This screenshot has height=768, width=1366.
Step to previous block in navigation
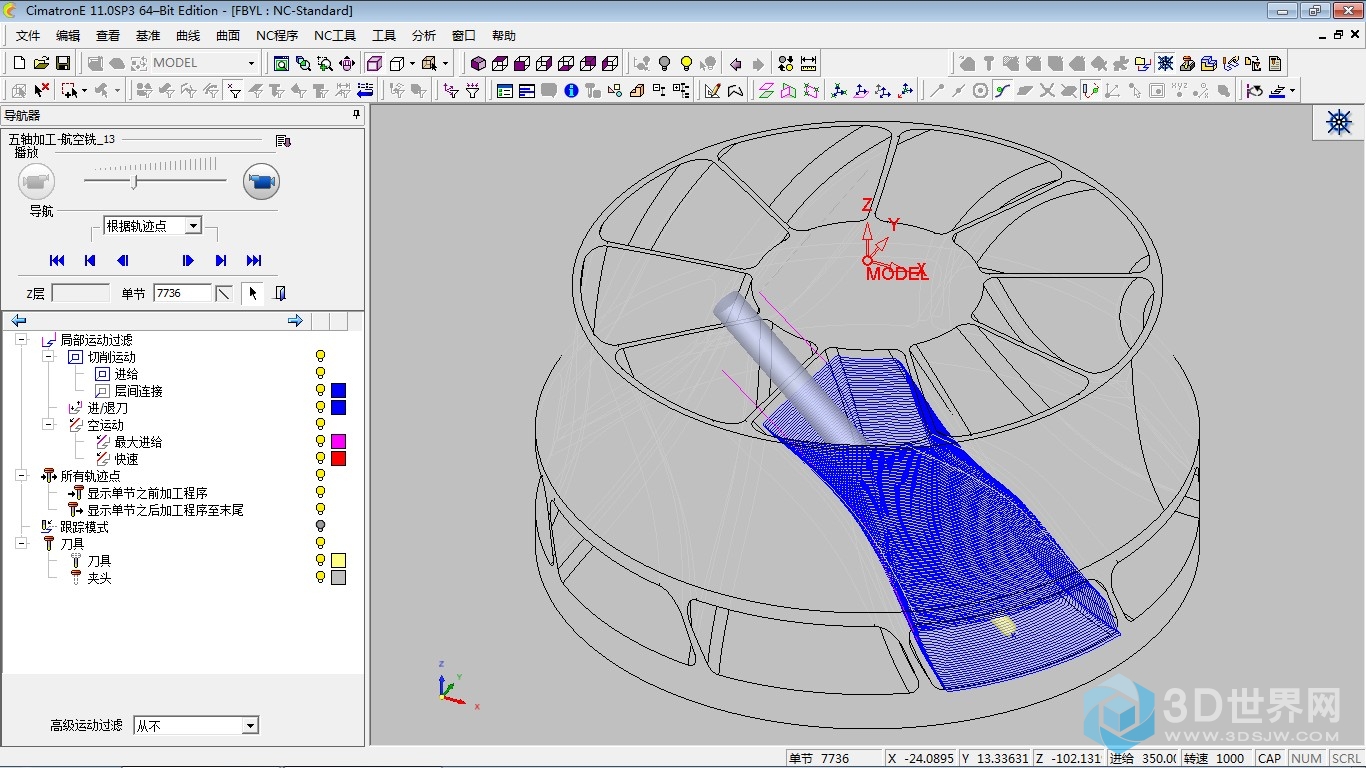tap(90, 260)
